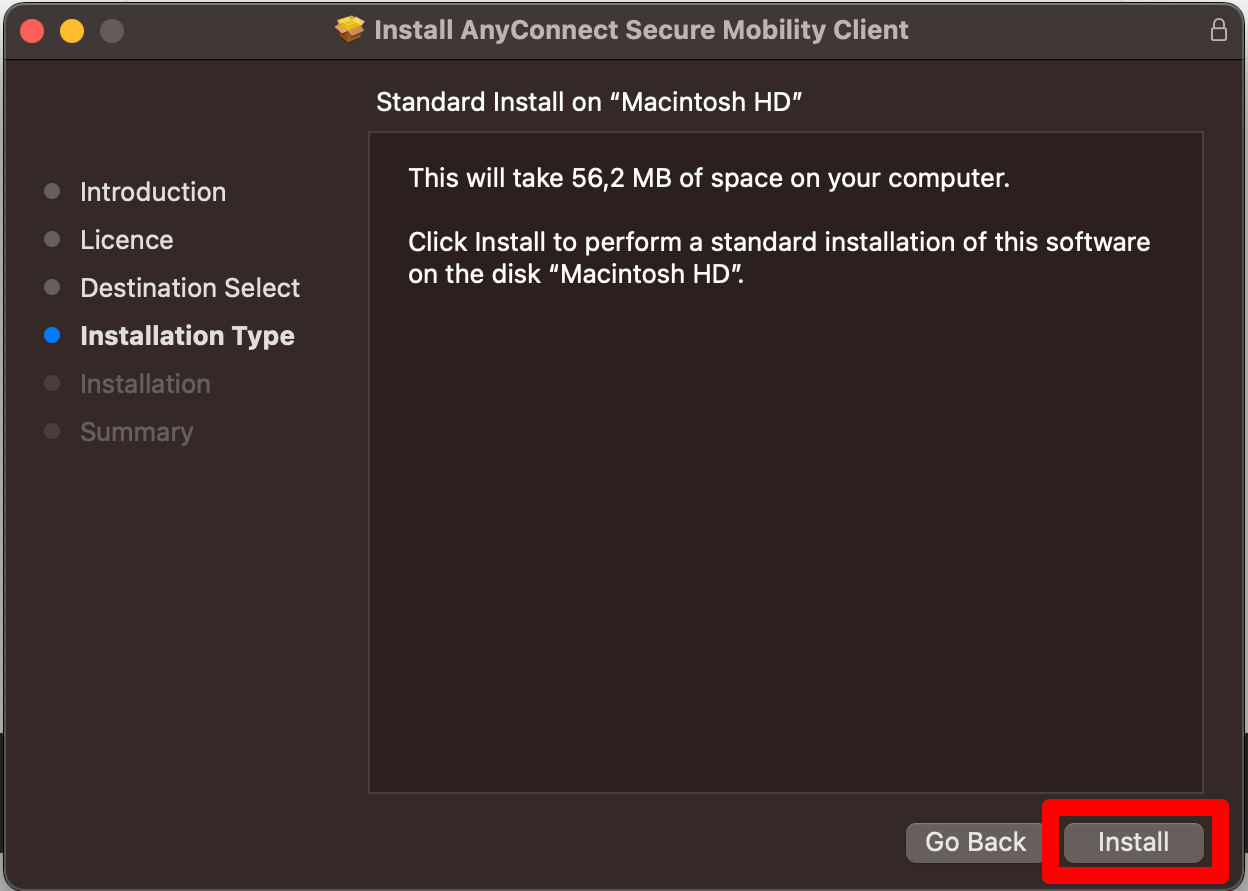Select the Installation step in the sidebar
Image resolution: width=1248 pixels, height=891 pixels.
tap(145, 383)
